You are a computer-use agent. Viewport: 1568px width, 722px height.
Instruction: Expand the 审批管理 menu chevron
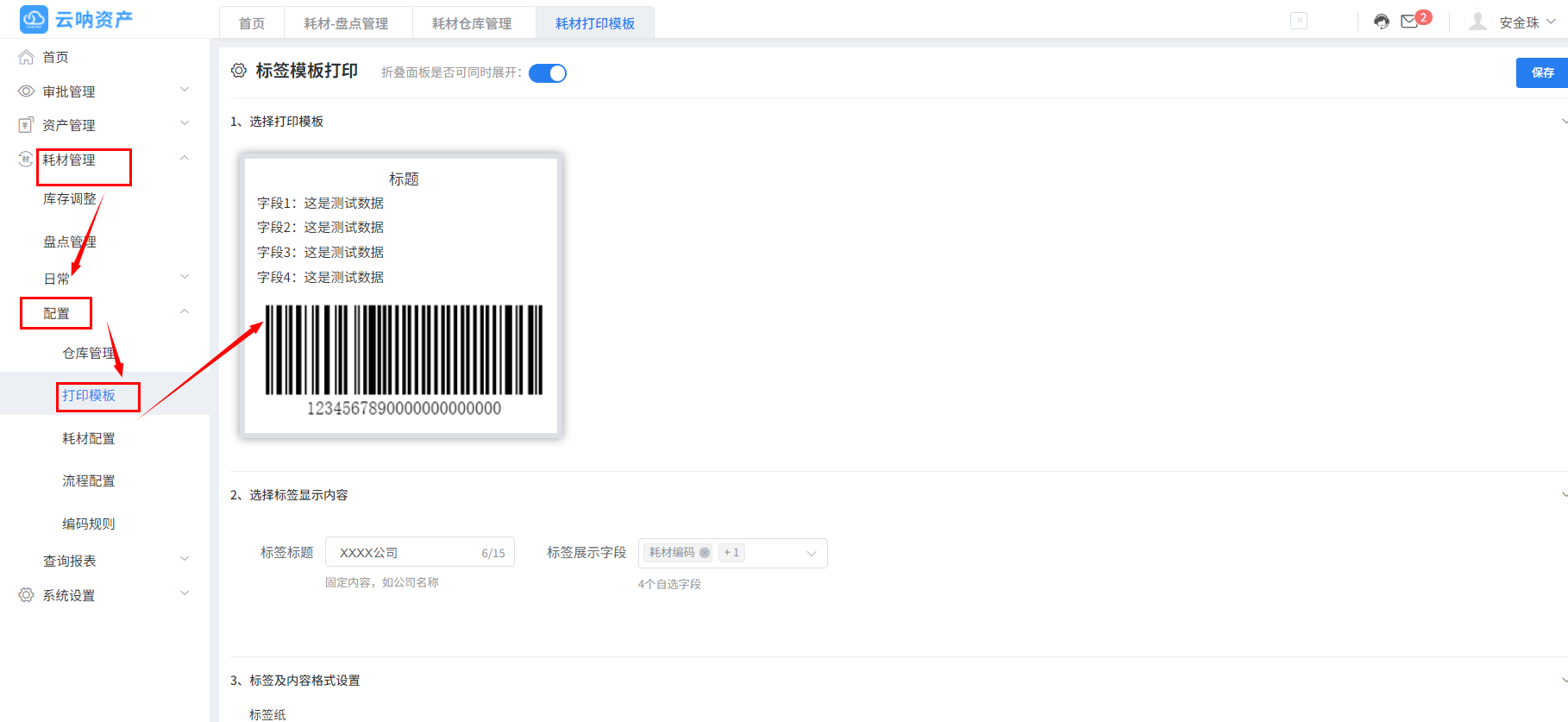point(185,90)
